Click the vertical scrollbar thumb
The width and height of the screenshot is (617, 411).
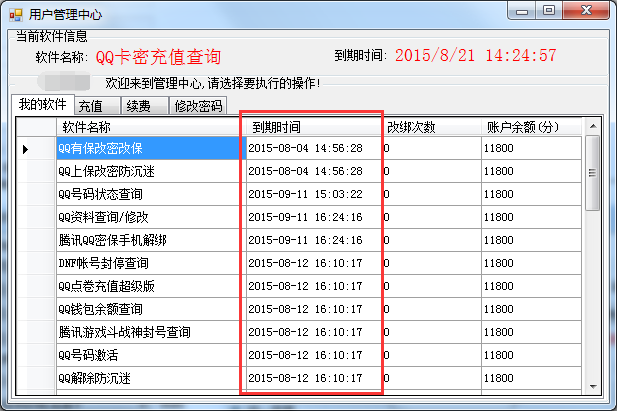point(593,172)
